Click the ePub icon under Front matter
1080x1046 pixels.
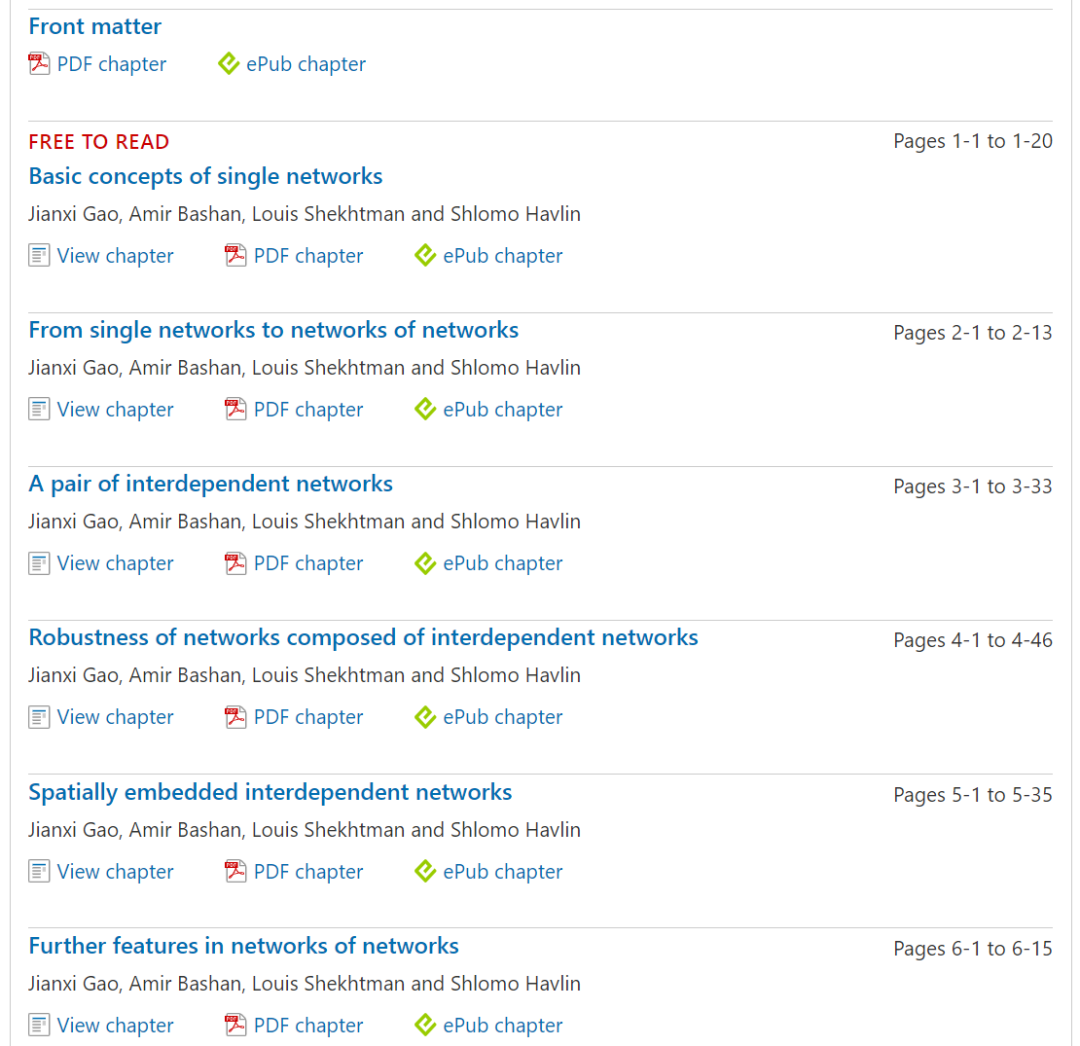click(x=229, y=64)
